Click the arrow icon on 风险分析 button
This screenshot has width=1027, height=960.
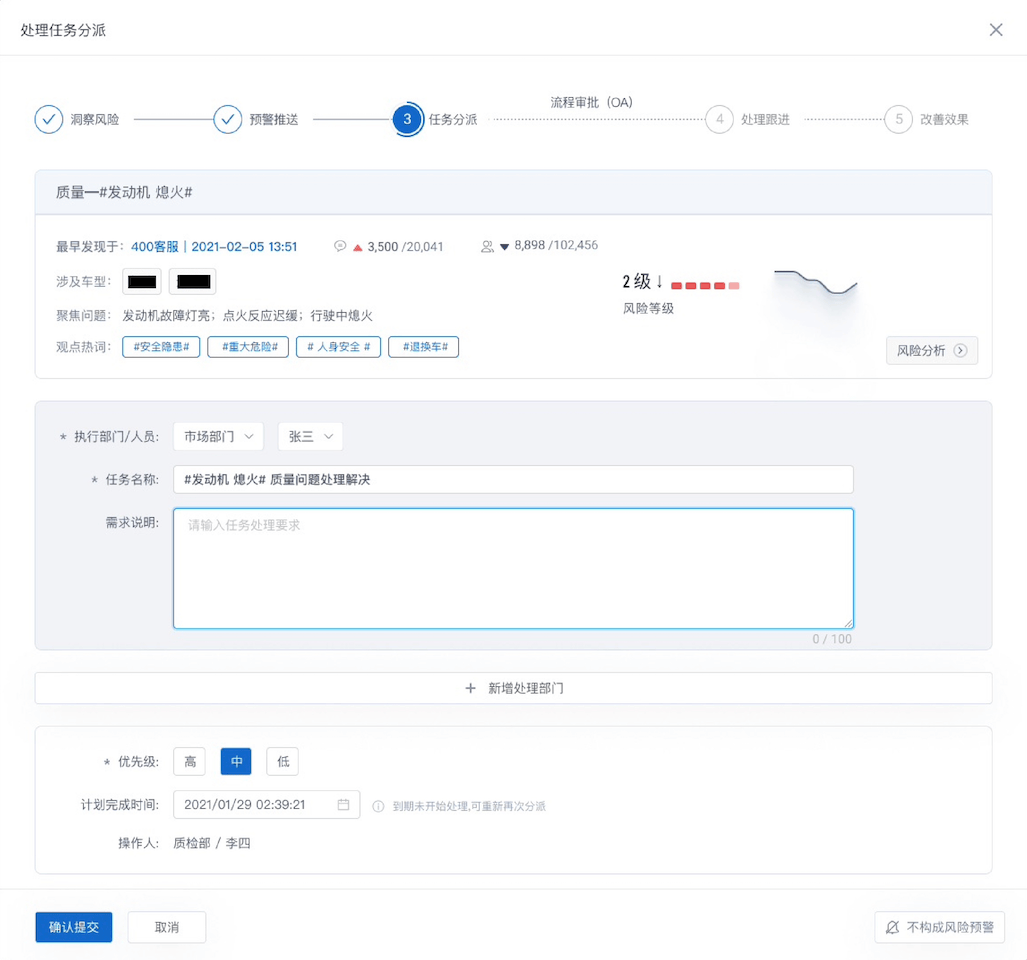[x=960, y=351]
